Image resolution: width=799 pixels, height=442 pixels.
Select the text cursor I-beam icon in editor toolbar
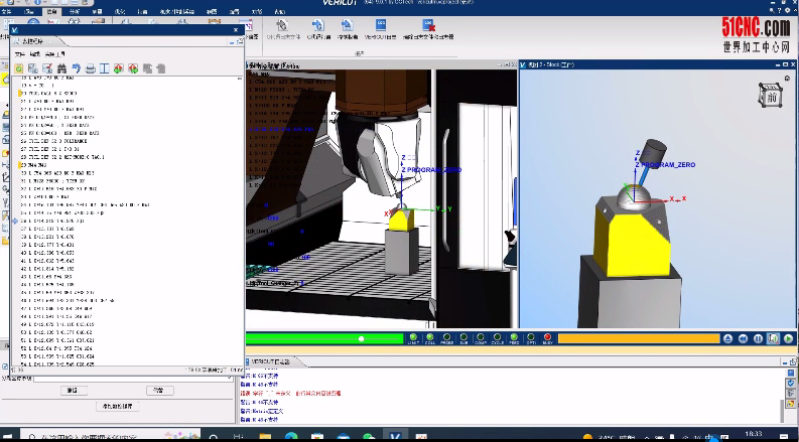[104, 68]
